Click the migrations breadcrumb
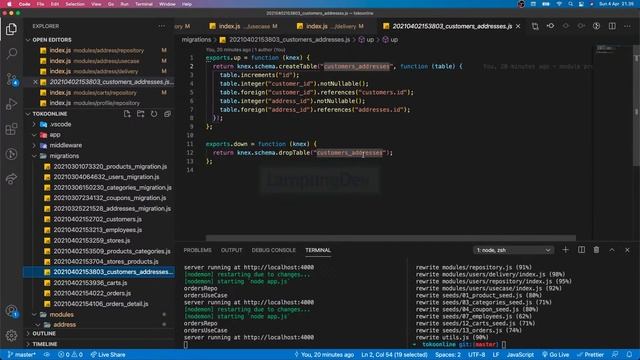 [196, 40]
